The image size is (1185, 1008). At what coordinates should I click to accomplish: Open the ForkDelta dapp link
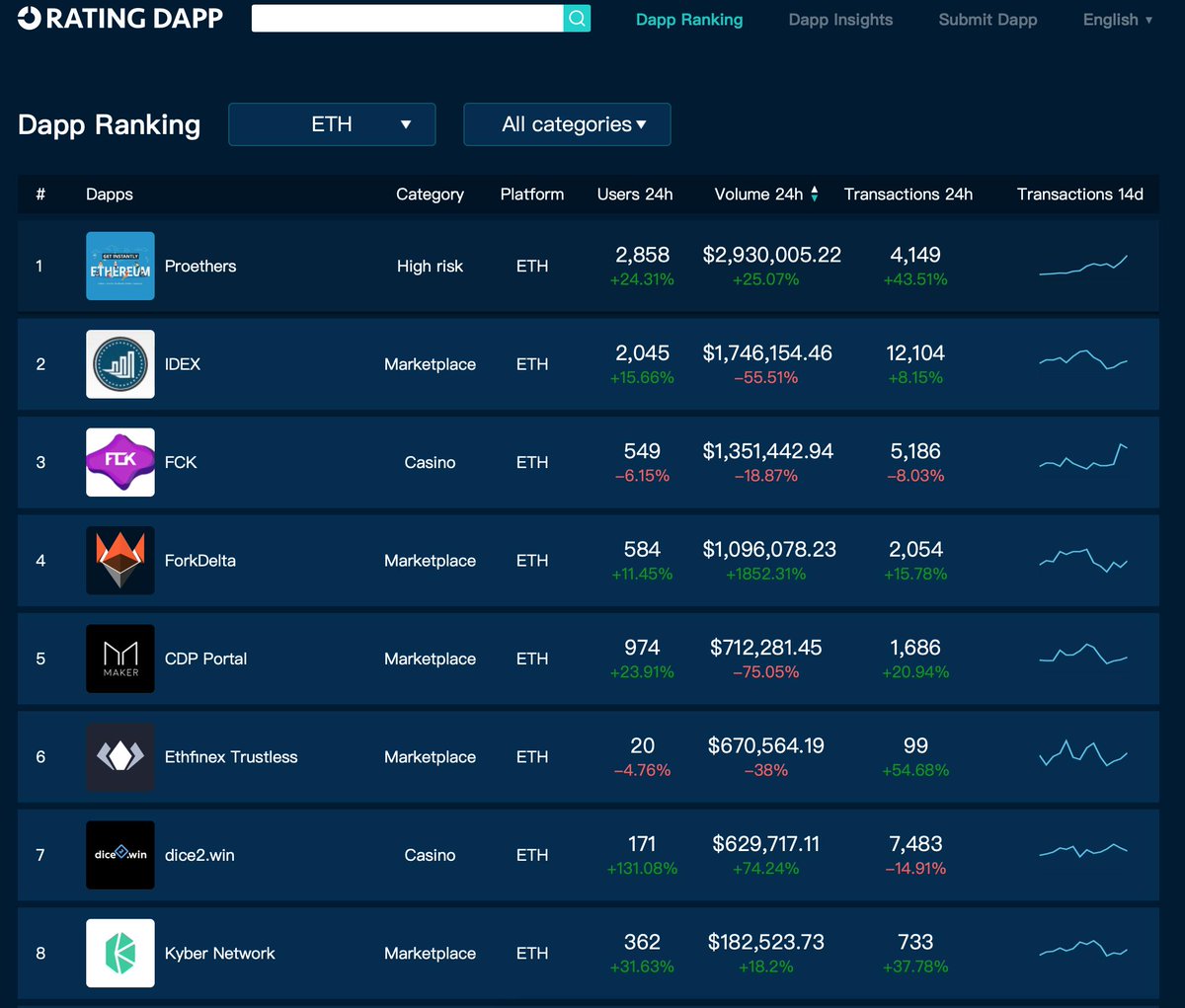pyautogui.click(x=200, y=560)
